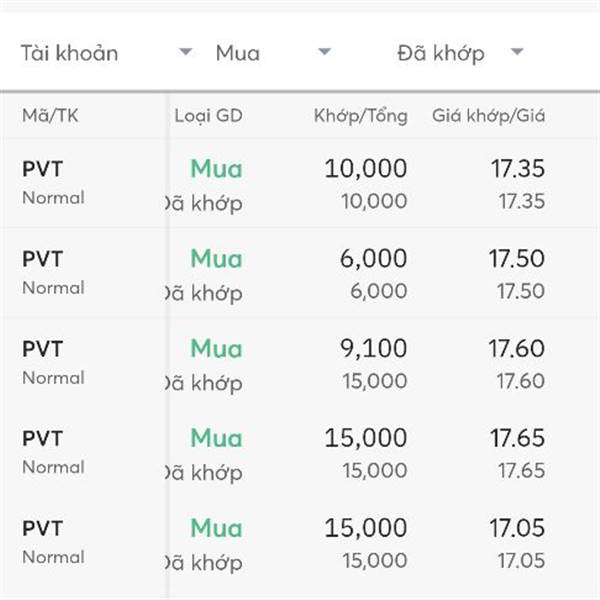Click the arrow icon beside Mua filter
The image size is (600, 600).
coord(323,52)
